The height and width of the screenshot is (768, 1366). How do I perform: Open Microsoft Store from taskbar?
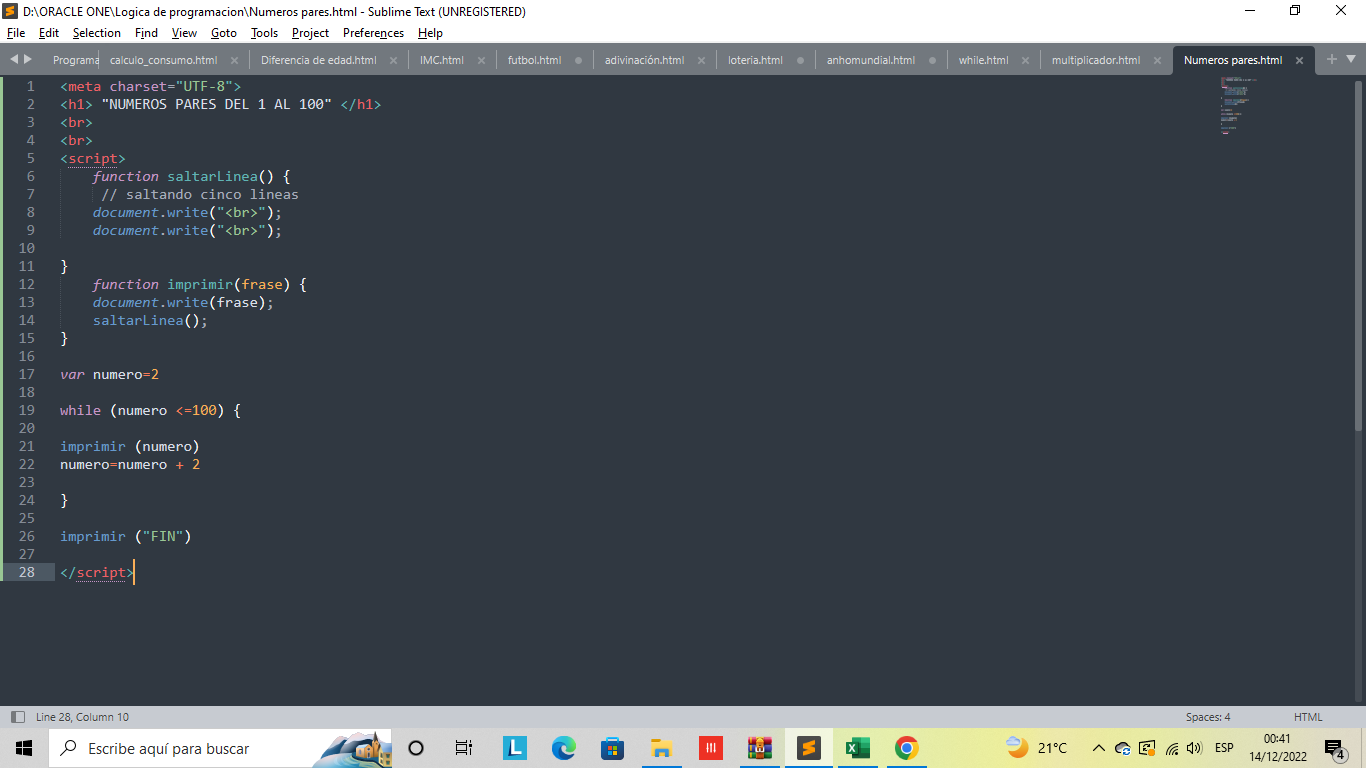(x=613, y=748)
